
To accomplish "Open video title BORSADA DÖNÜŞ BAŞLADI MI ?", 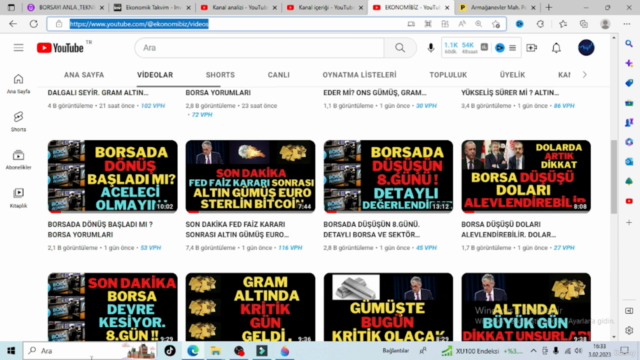I will 100,229.
